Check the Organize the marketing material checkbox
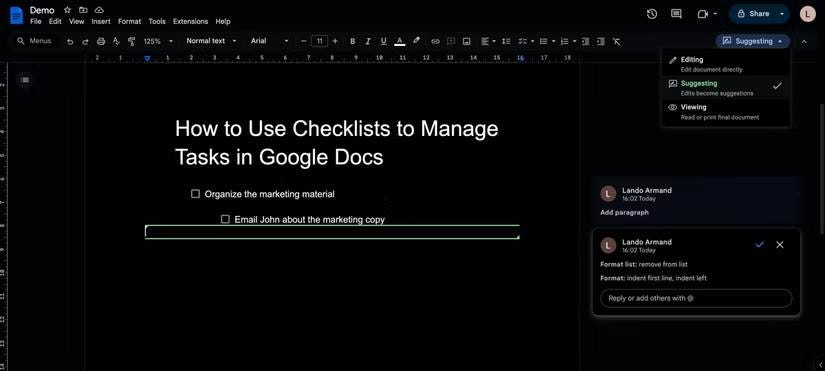825x371 pixels. click(x=195, y=194)
